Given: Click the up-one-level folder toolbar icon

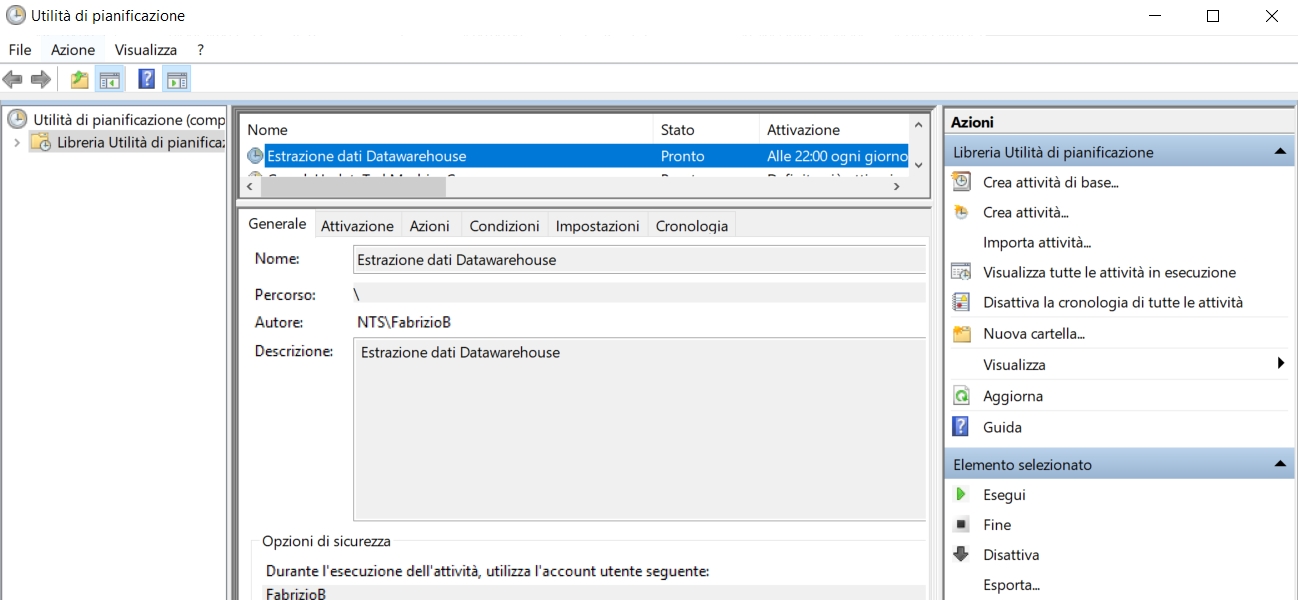Looking at the screenshot, I should [x=79, y=80].
